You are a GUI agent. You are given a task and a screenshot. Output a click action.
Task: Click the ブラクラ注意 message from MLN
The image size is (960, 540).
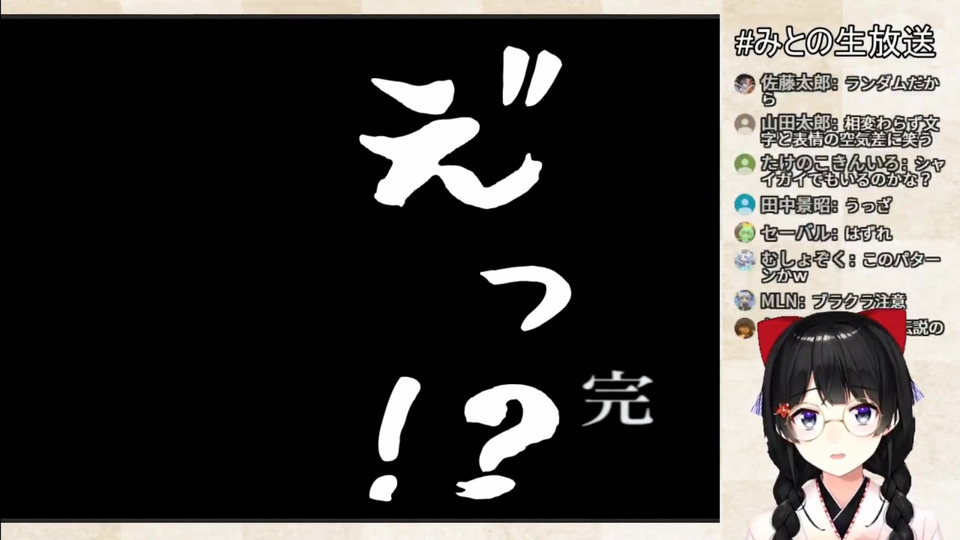(x=858, y=301)
